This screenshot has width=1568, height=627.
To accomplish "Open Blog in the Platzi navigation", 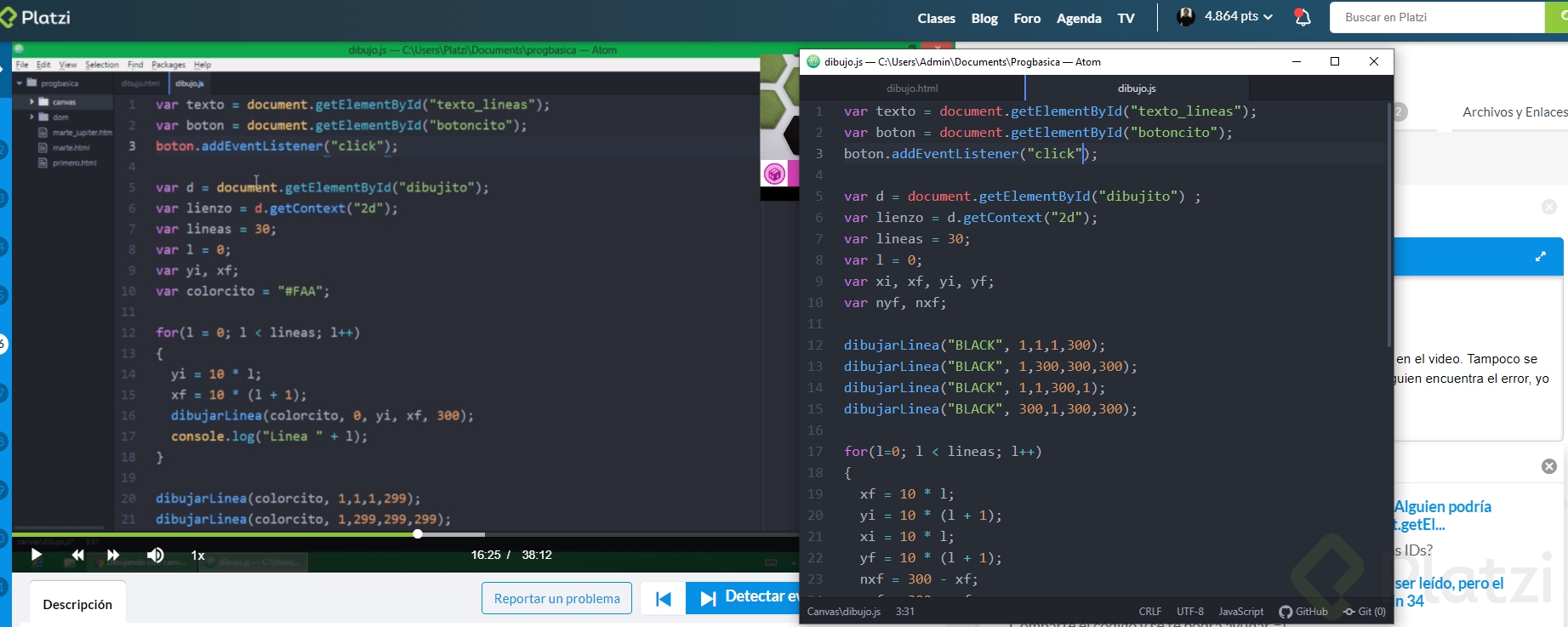I will click(984, 18).
